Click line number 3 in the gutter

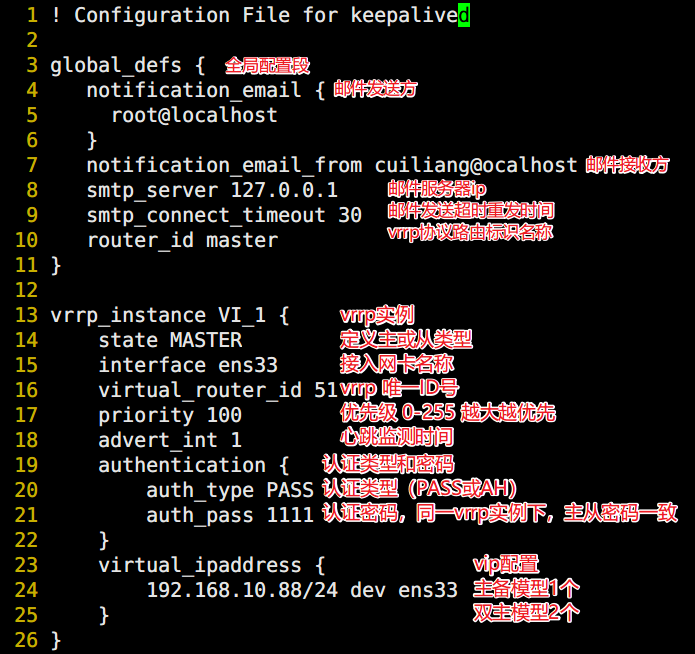click(x=32, y=65)
